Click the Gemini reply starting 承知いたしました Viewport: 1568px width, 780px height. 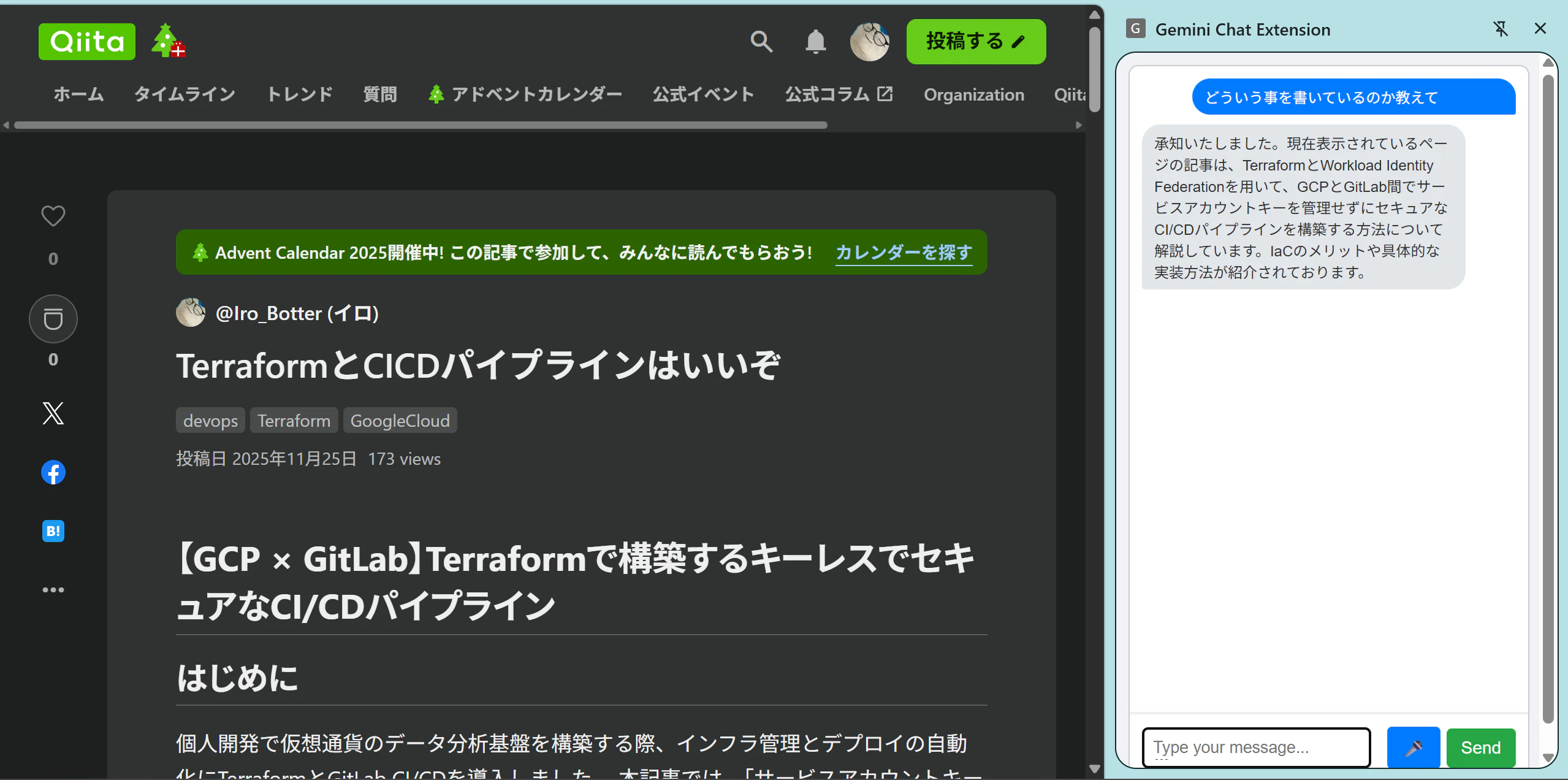[1303, 207]
